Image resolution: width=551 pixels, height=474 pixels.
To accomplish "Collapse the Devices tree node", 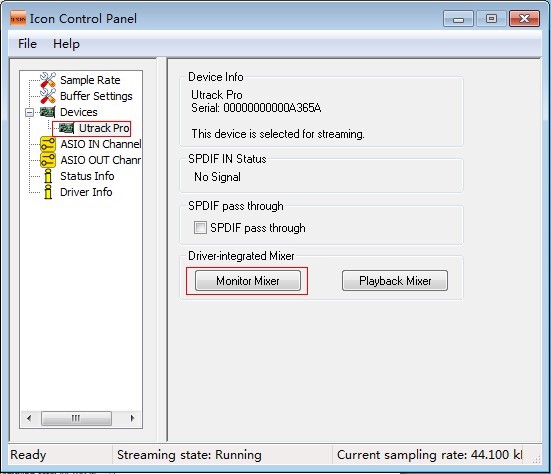I will [x=30, y=112].
